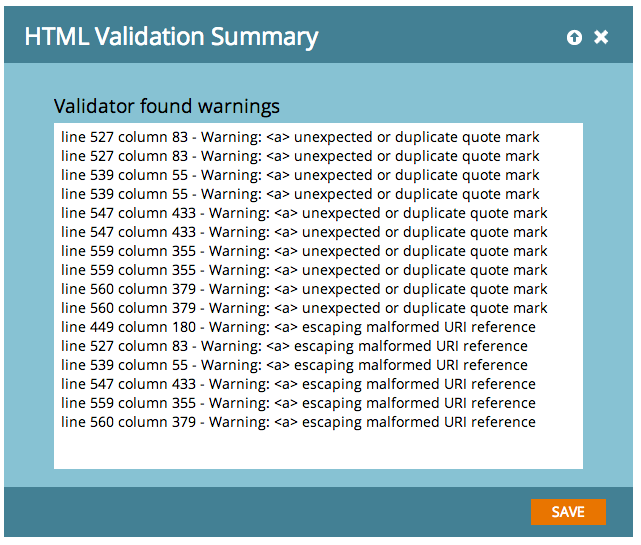Click empty space below the last warning
This screenshot has height=545, width=641.
point(318,448)
